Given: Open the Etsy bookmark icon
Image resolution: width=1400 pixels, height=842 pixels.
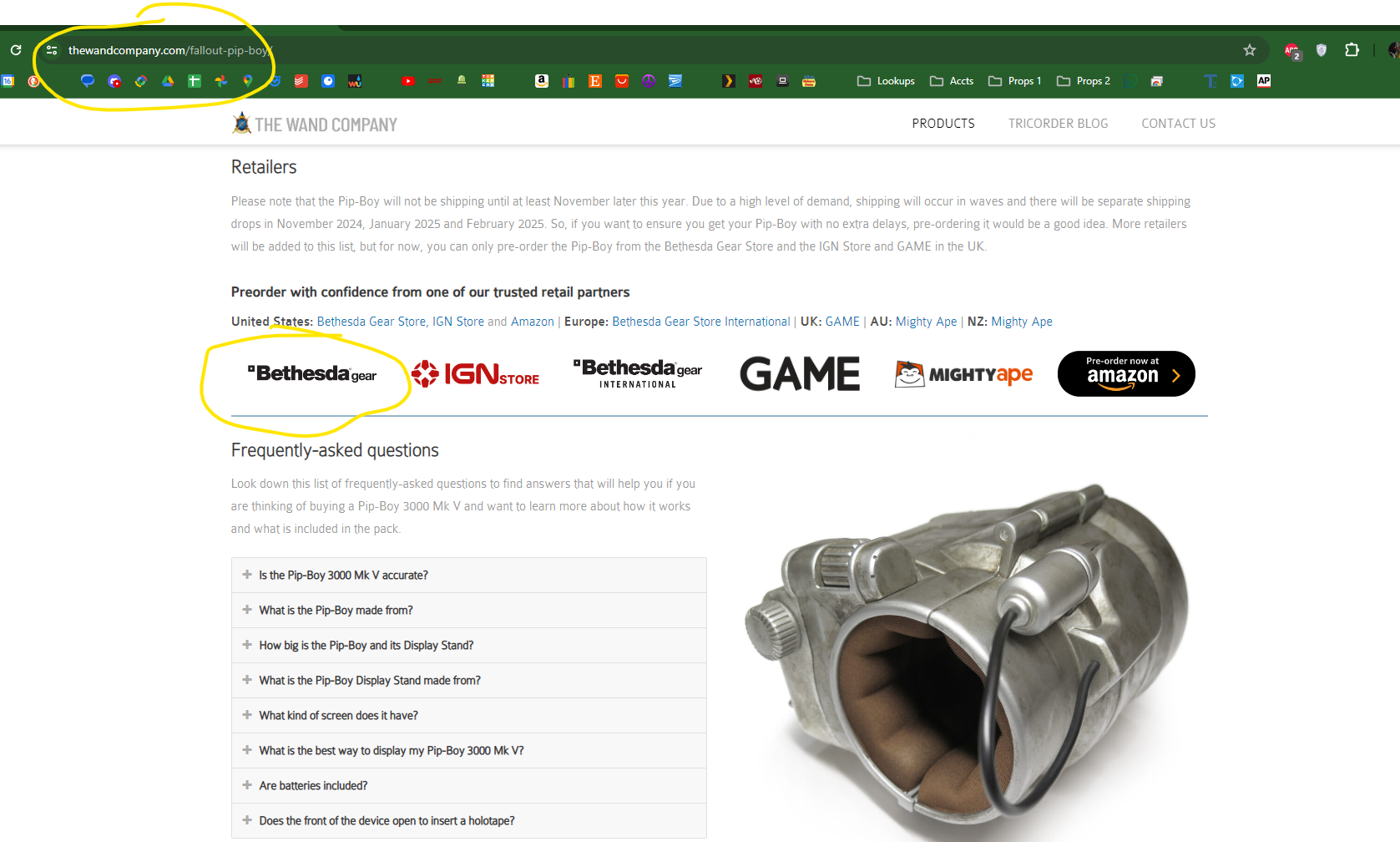Looking at the screenshot, I should coord(595,81).
